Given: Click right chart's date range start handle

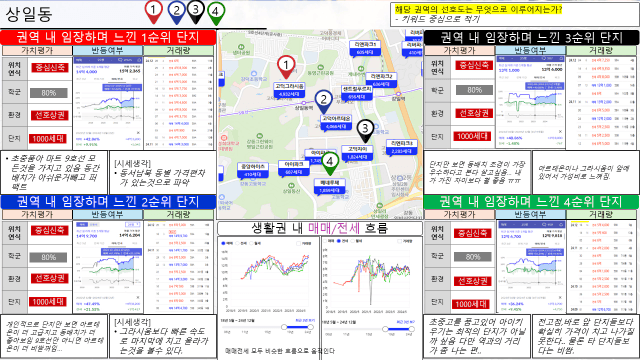Looking at the screenshot, I should (385, 329).
